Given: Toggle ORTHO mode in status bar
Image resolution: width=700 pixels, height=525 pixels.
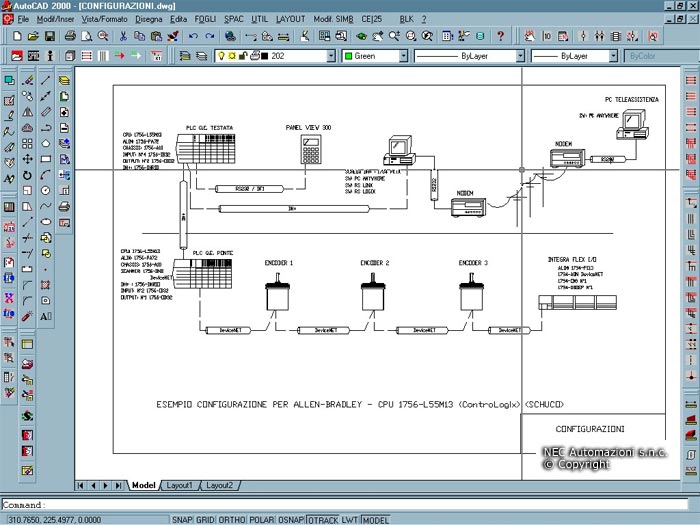Looking at the screenshot, I should point(232,520).
